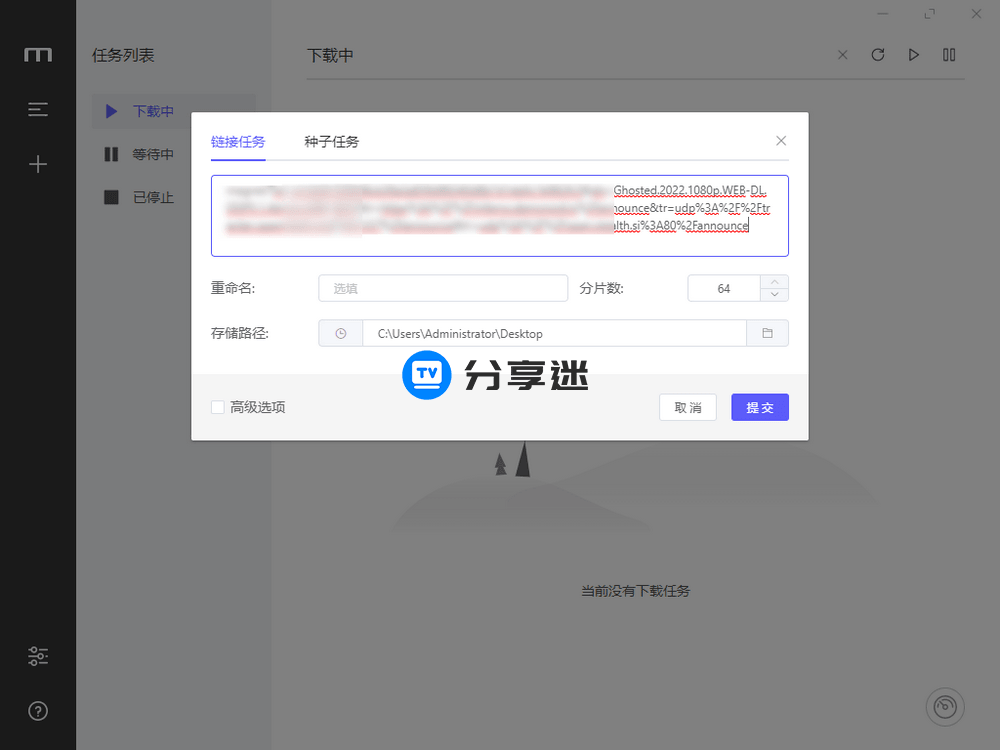Select the task list icon in sidebar
Screen dimensions: 1000x750
pyautogui.click(x=38, y=109)
